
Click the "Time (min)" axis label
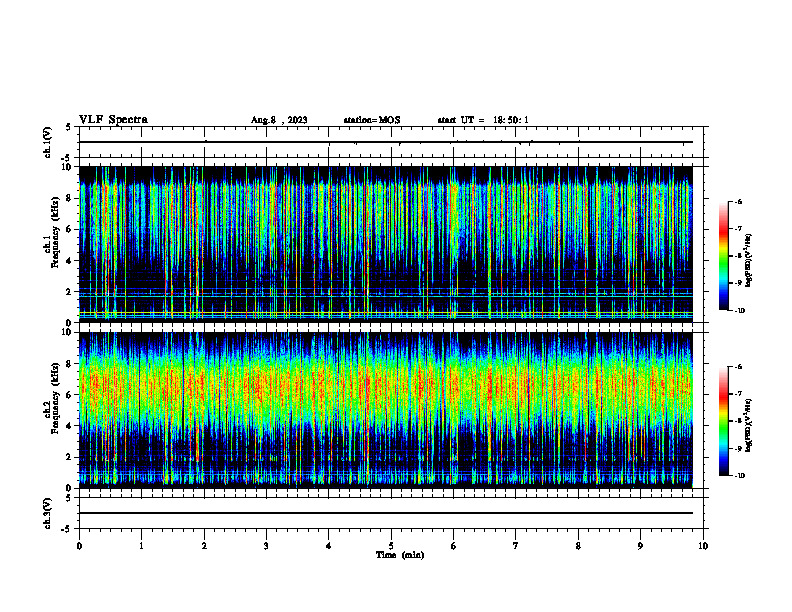(400, 555)
